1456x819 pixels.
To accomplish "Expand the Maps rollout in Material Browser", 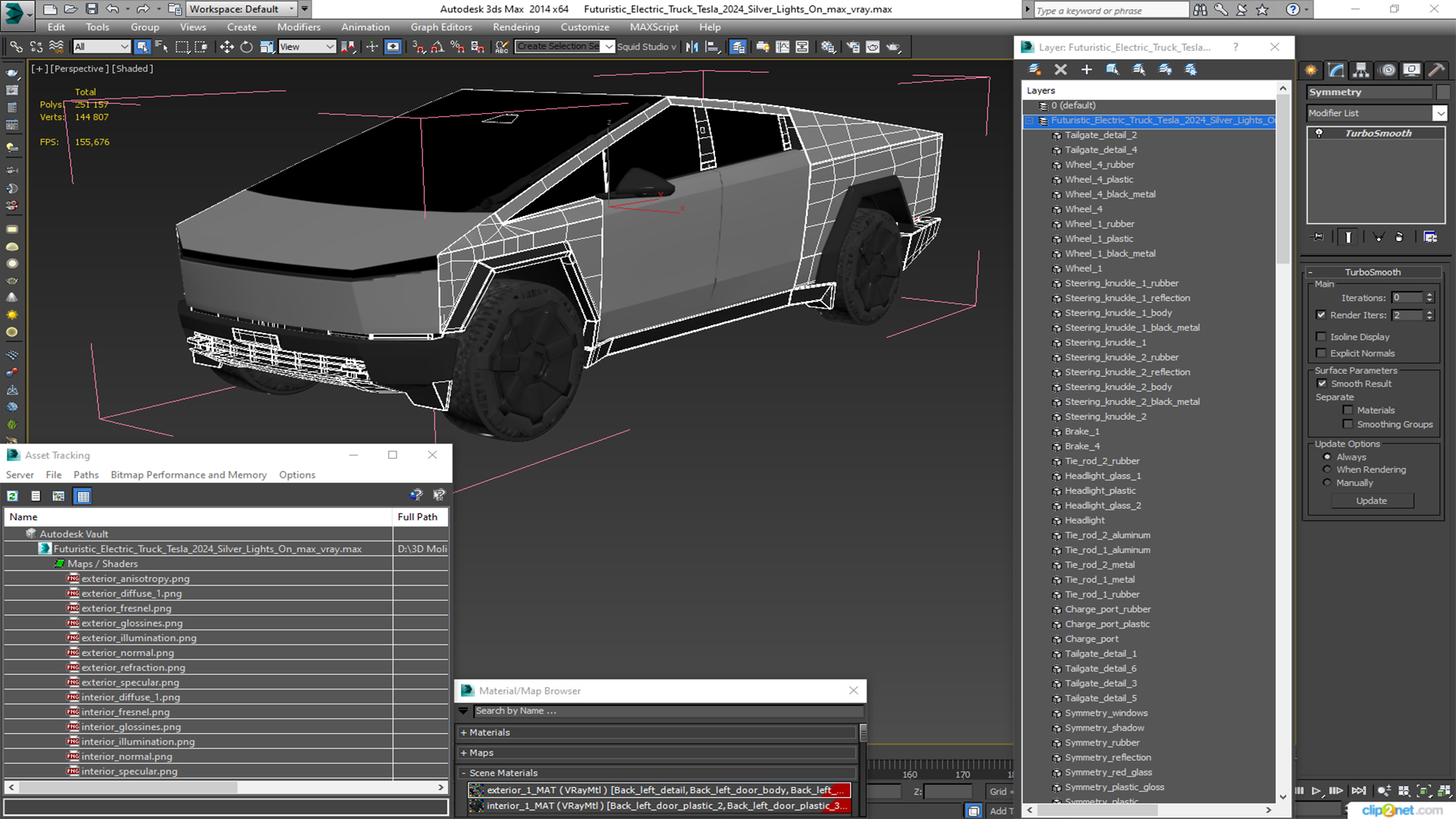I will 657,753.
